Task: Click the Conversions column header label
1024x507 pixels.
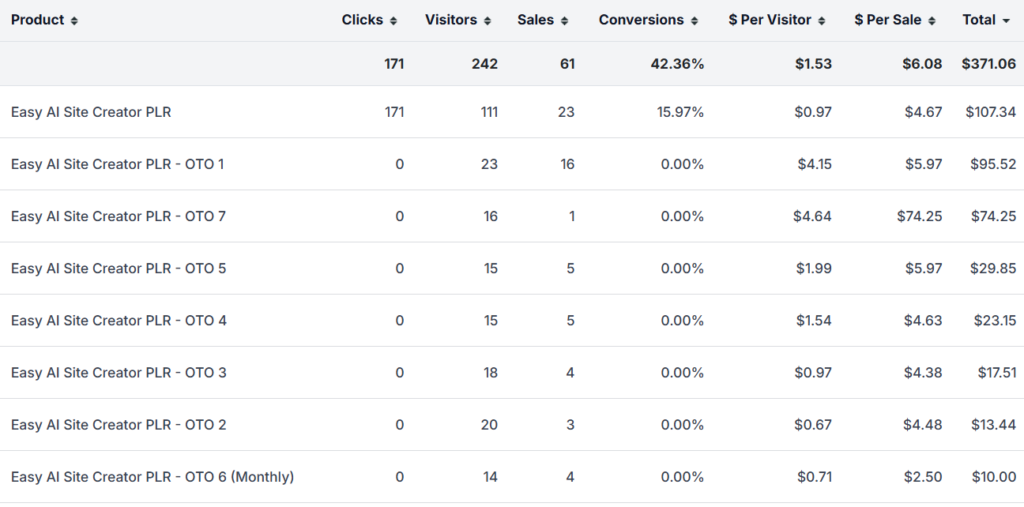Action: tap(641, 20)
